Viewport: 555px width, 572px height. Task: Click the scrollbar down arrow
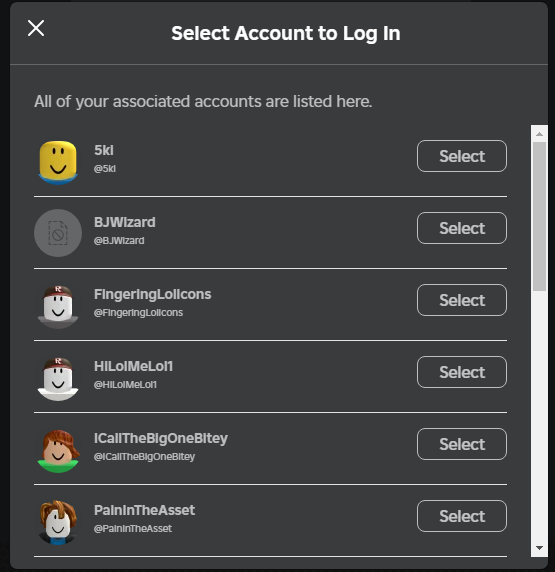[539, 548]
